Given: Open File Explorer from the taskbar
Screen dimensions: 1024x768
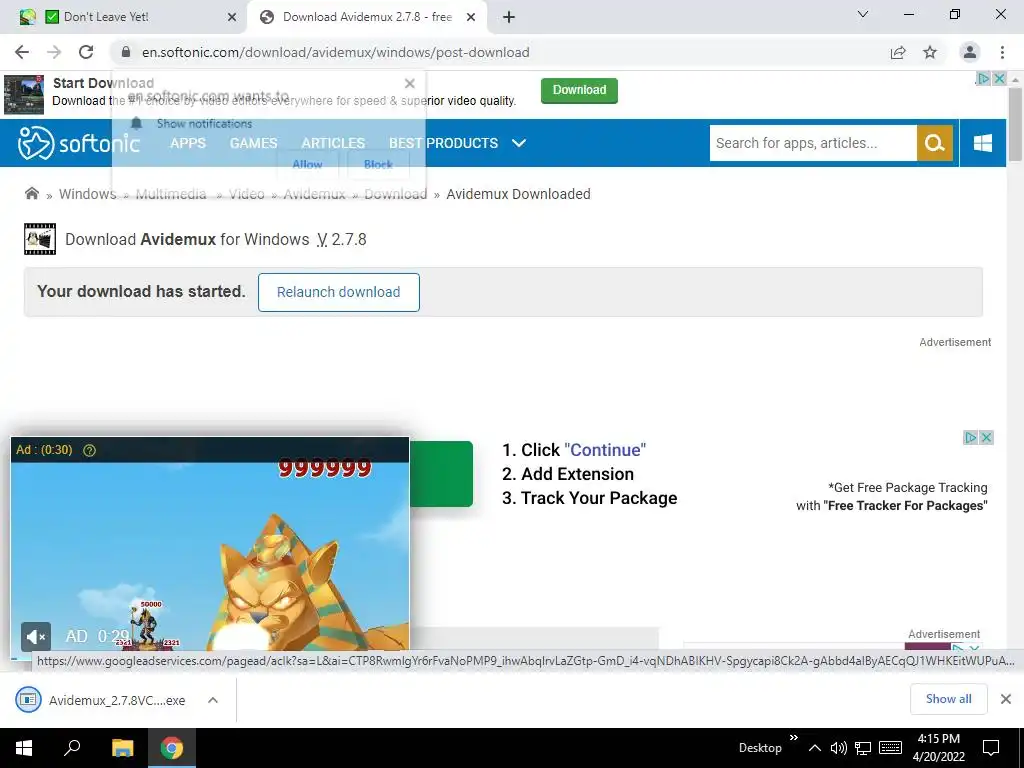Looking at the screenshot, I should (x=122, y=748).
